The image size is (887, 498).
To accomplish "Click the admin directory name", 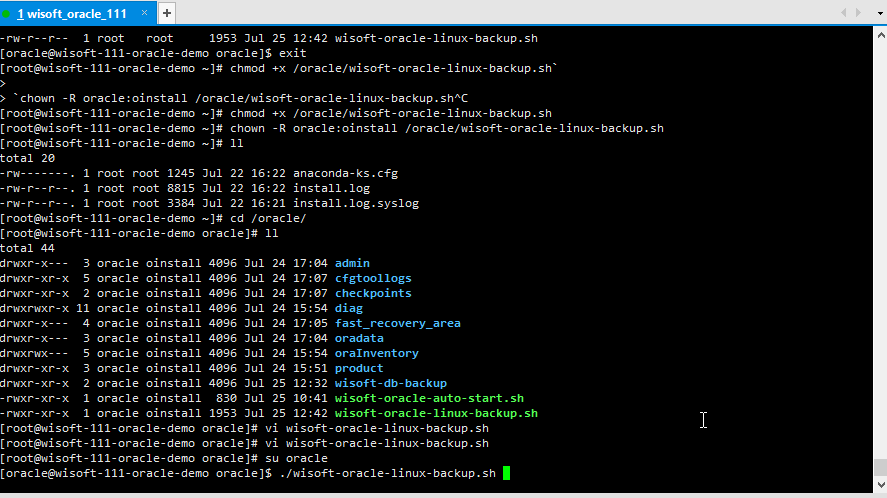I will click(352, 263).
